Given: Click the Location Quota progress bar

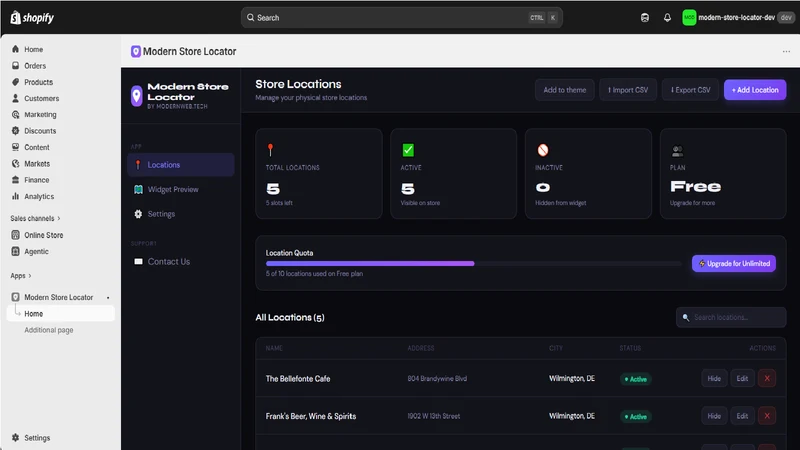Looking at the screenshot, I should click(x=473, y=263).
